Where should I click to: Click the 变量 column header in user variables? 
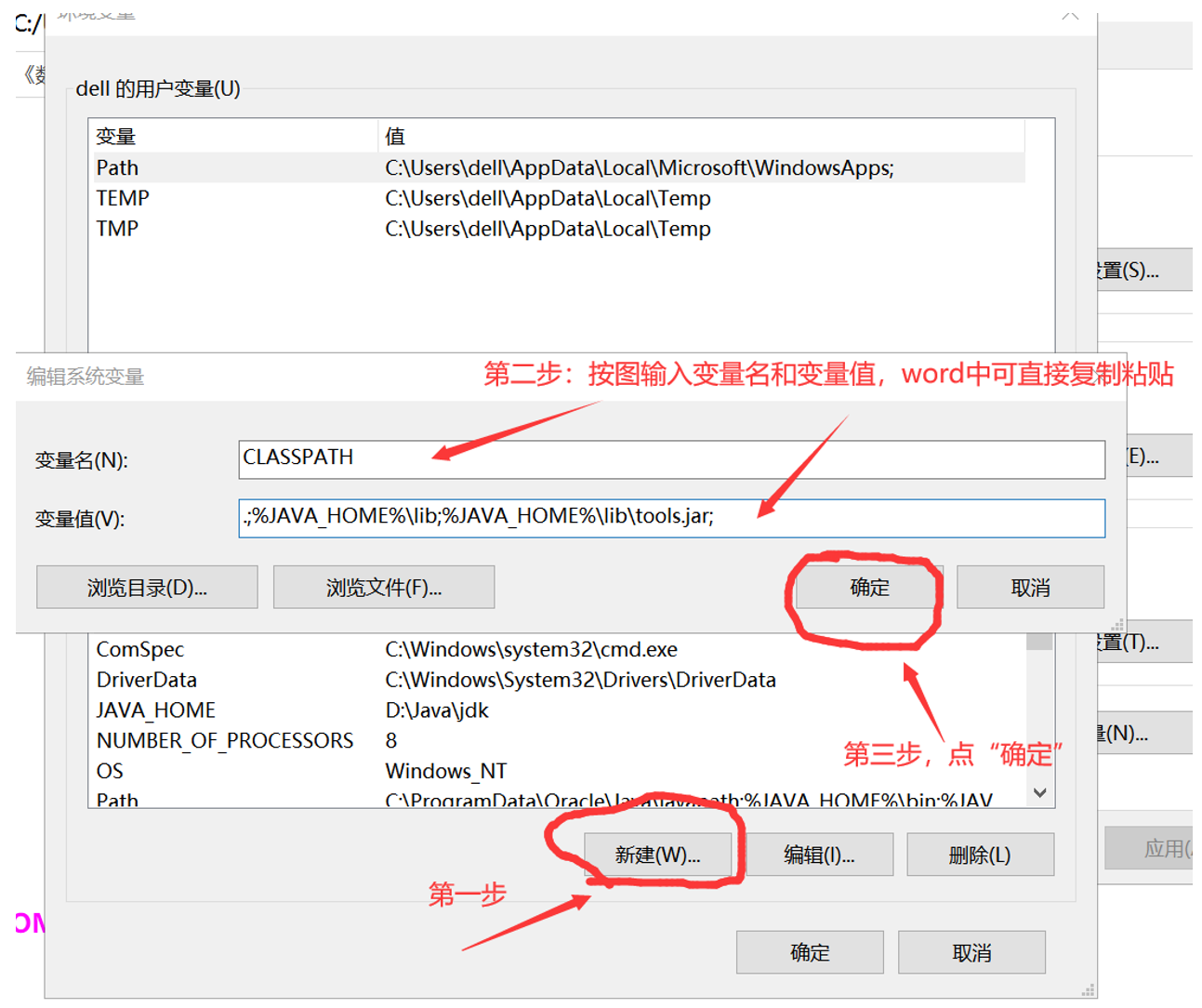pyautogui.click(x=233, y=137)
